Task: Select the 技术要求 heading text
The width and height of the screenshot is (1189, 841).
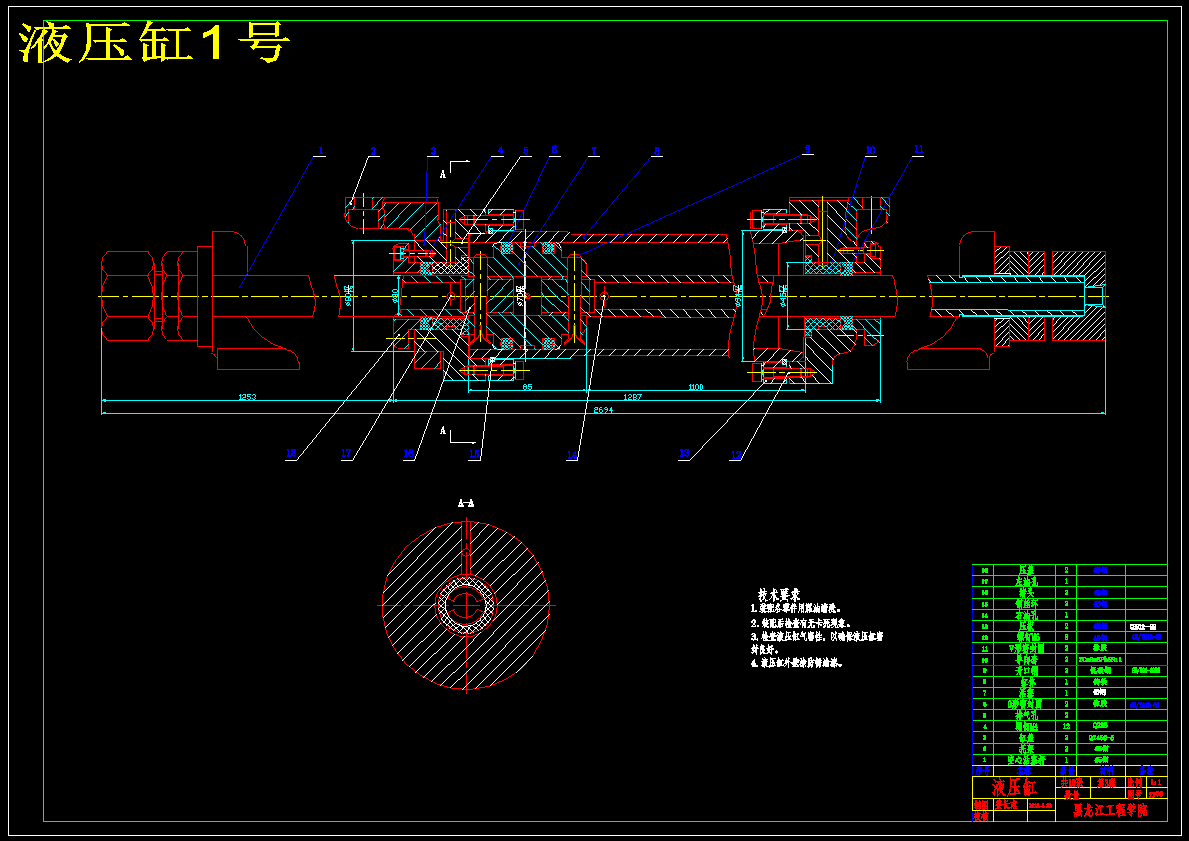Action: coord(779,595)
